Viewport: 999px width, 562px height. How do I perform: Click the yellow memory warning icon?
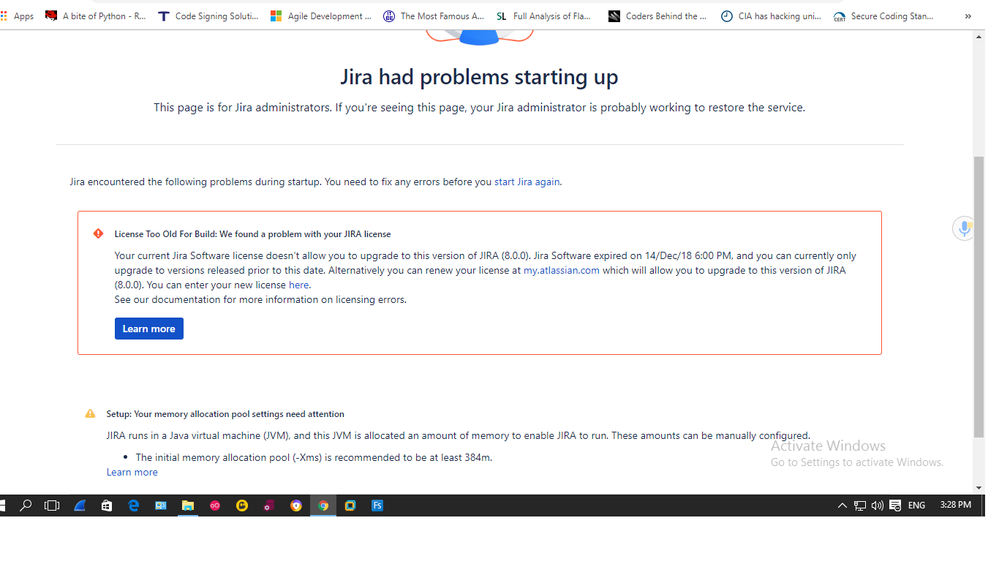[x=90, y=414]
